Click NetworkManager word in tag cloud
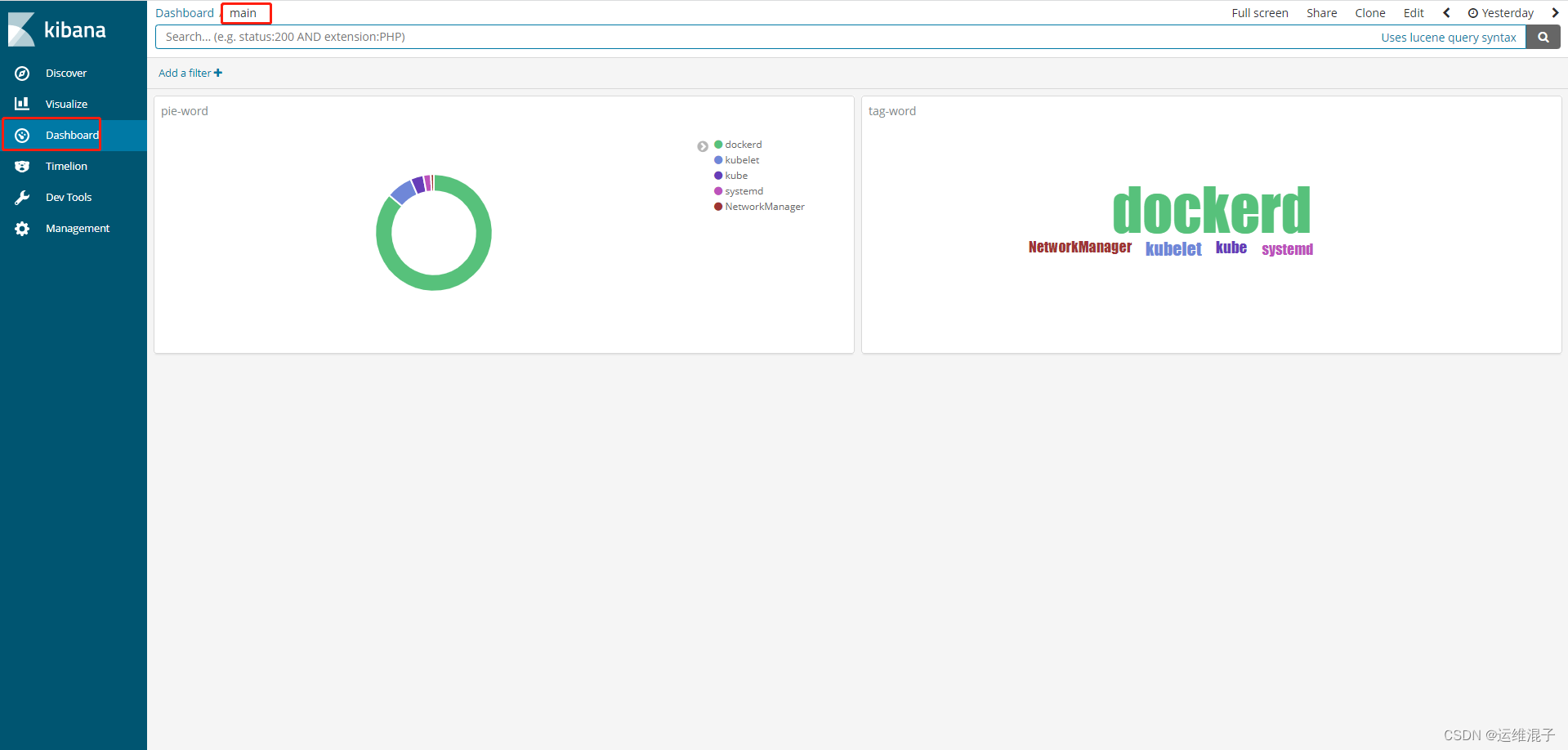 [x=1080, y=247]
